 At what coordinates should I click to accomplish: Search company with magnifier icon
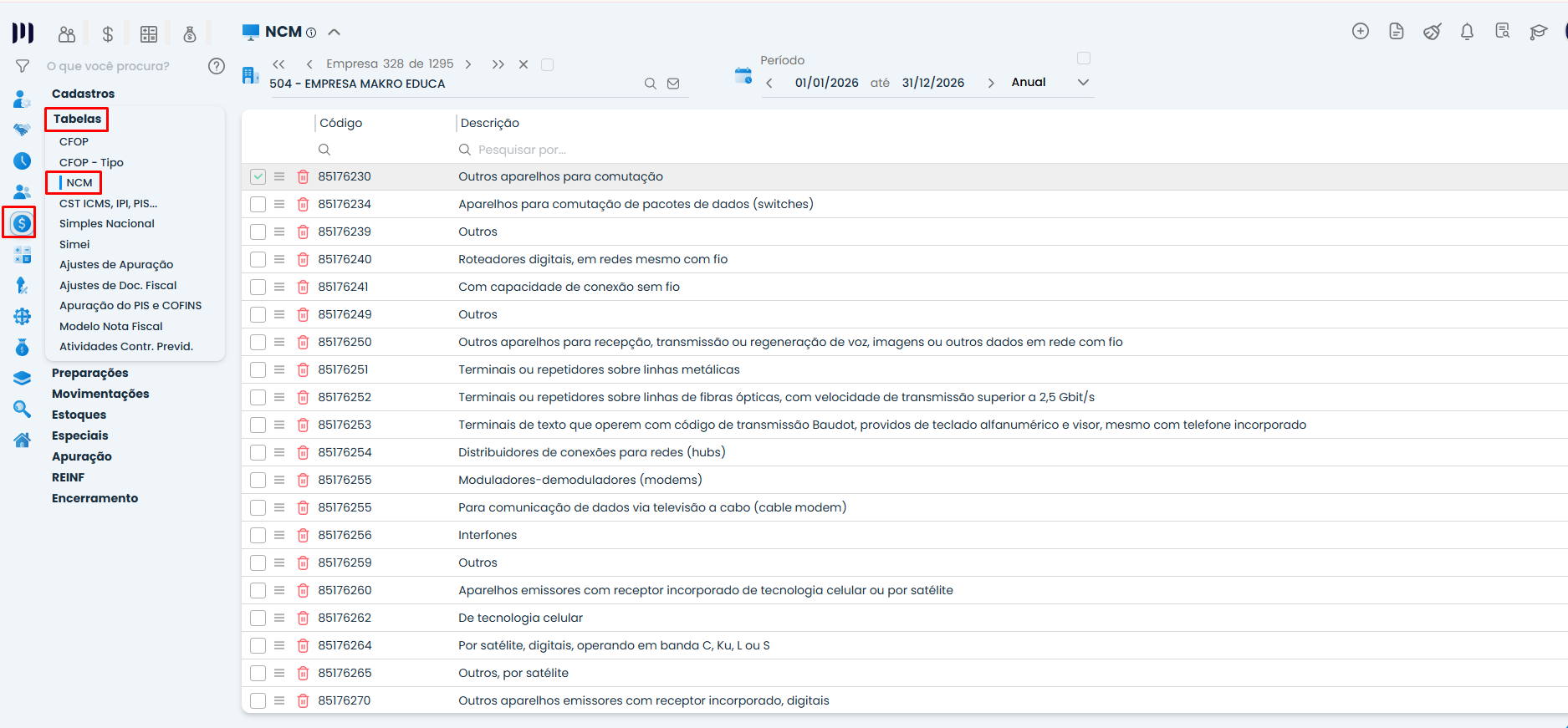(650, 84)
